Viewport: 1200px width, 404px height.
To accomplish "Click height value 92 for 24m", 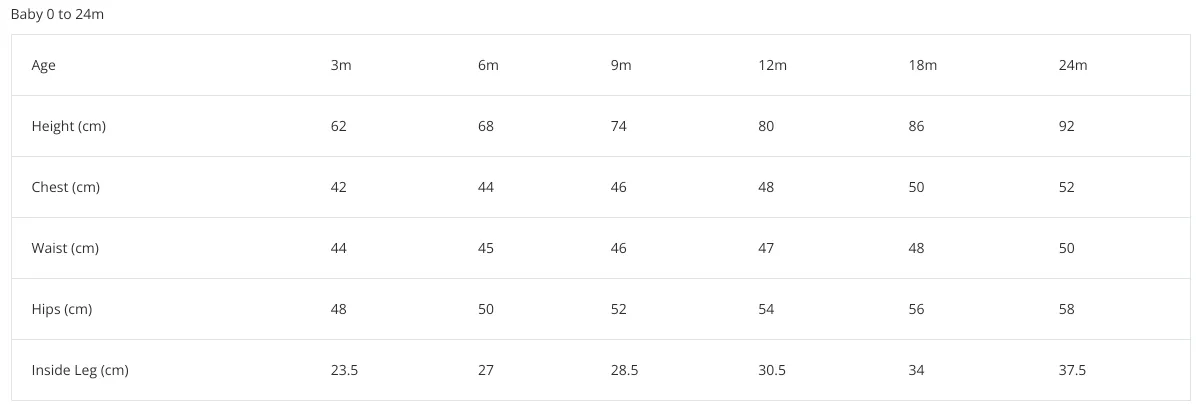I will coord(1067,126).
